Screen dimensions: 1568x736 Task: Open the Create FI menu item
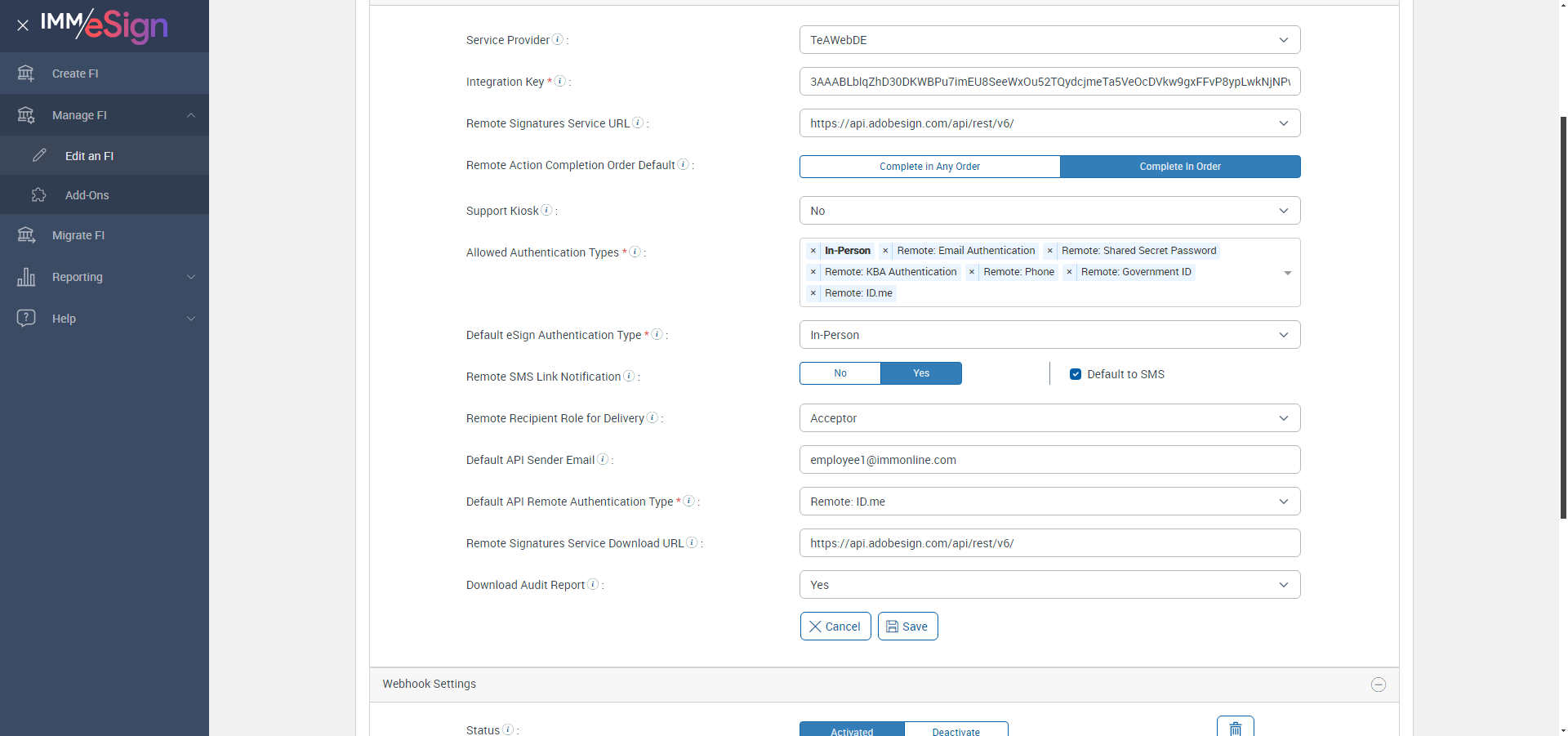75,74
